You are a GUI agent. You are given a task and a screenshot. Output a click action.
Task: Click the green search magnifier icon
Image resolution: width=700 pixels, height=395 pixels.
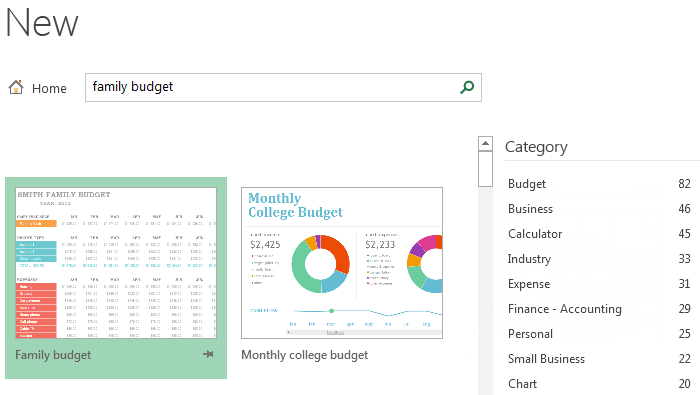[x=467, y=87]
